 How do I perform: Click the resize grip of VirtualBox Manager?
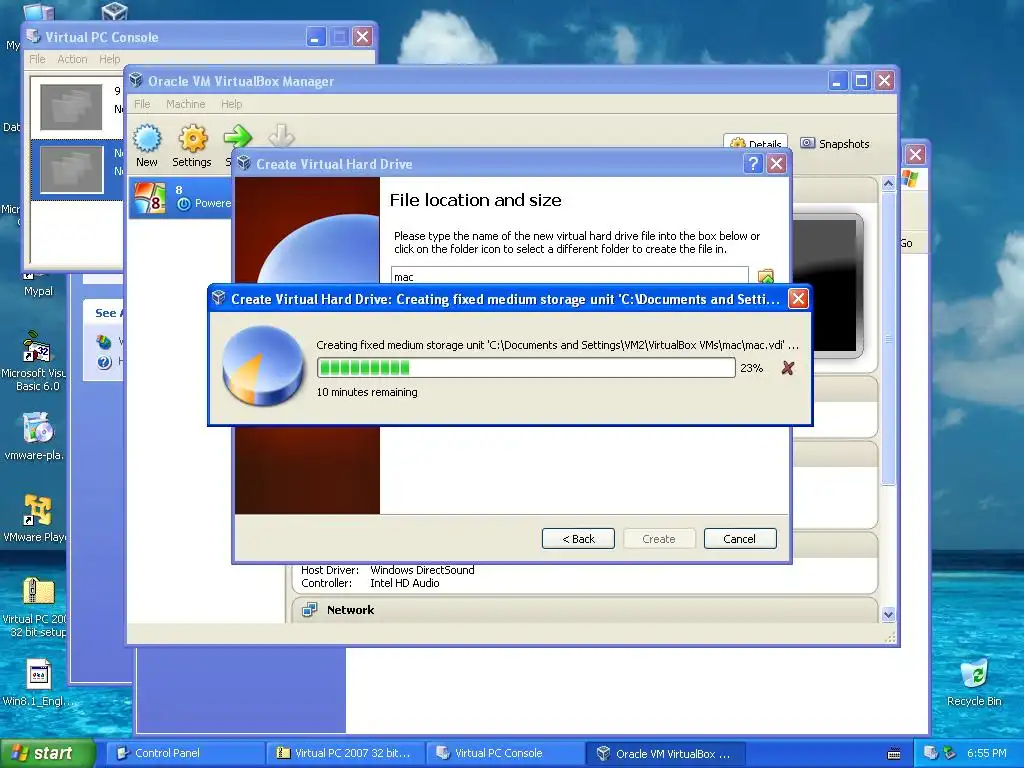890,638
